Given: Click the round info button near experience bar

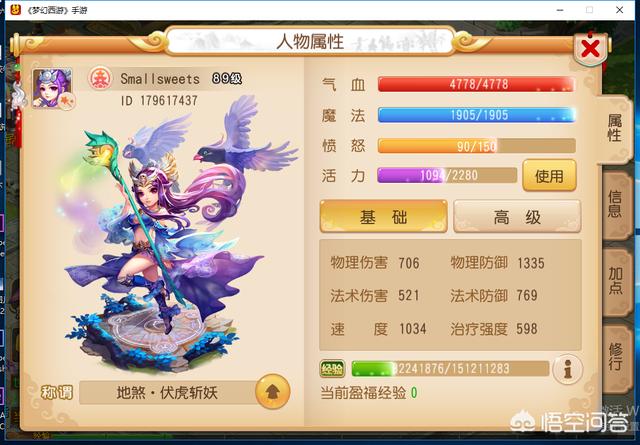Looking at the screenshot, I should tap(567, 369).
